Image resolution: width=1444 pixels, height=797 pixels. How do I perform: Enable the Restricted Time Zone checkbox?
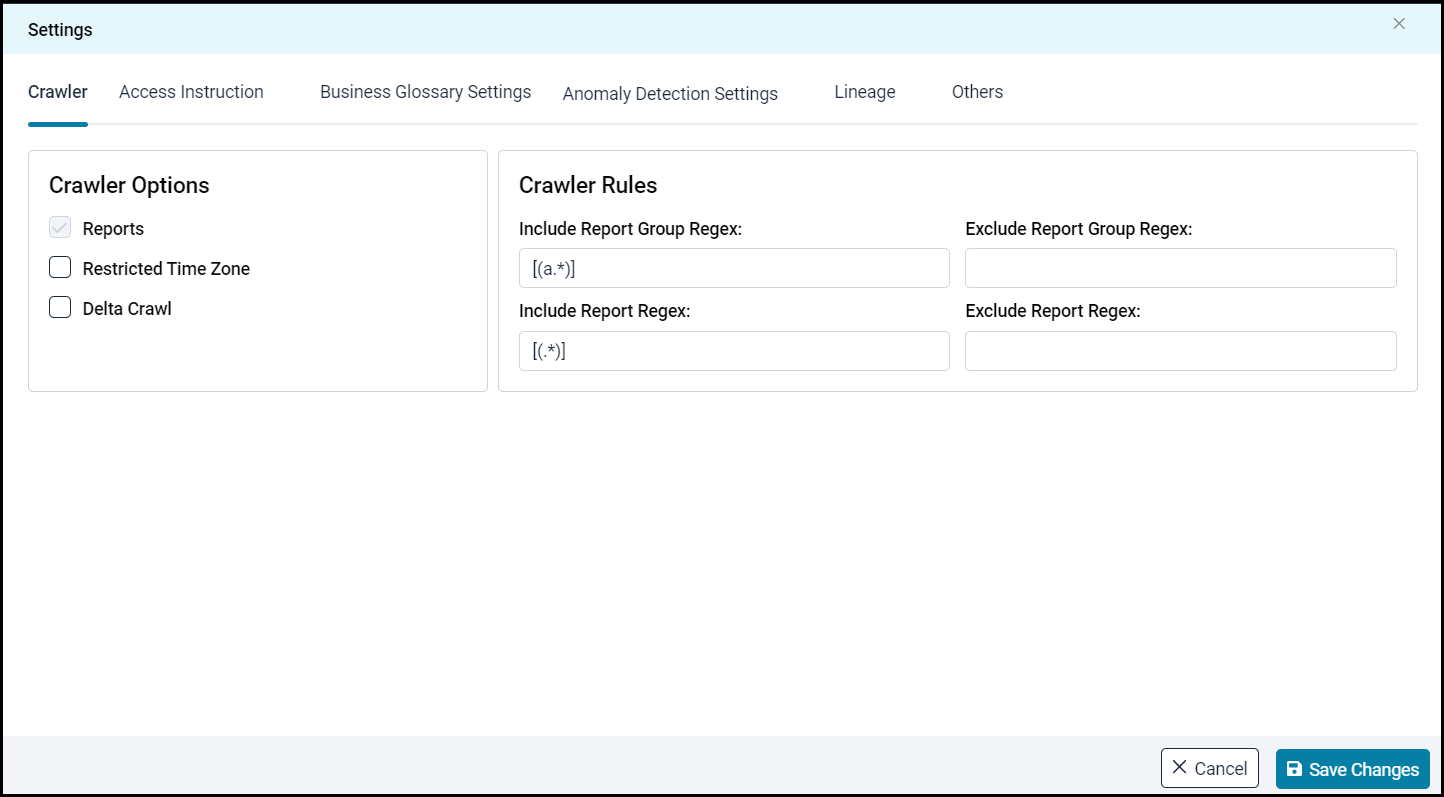coord(60,268)
